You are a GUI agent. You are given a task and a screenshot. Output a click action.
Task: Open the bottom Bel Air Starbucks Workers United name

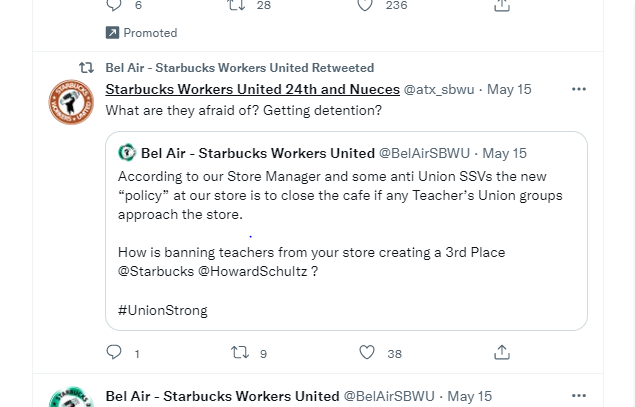pos(222,396)
